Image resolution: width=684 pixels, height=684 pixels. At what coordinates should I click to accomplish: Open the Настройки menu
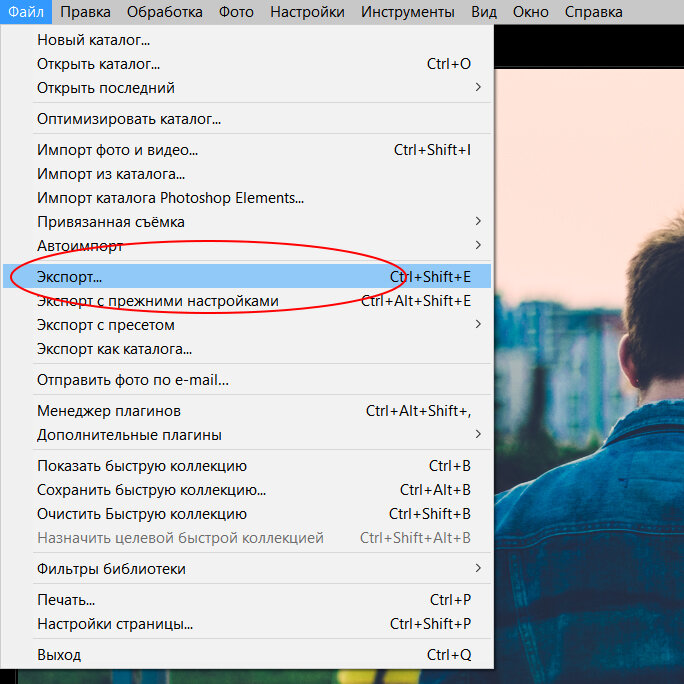[307, 12]
